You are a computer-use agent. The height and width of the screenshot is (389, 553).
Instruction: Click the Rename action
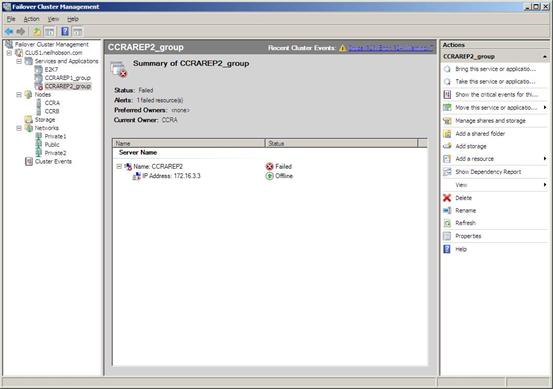pyautogui.click(x=466, y=211)
